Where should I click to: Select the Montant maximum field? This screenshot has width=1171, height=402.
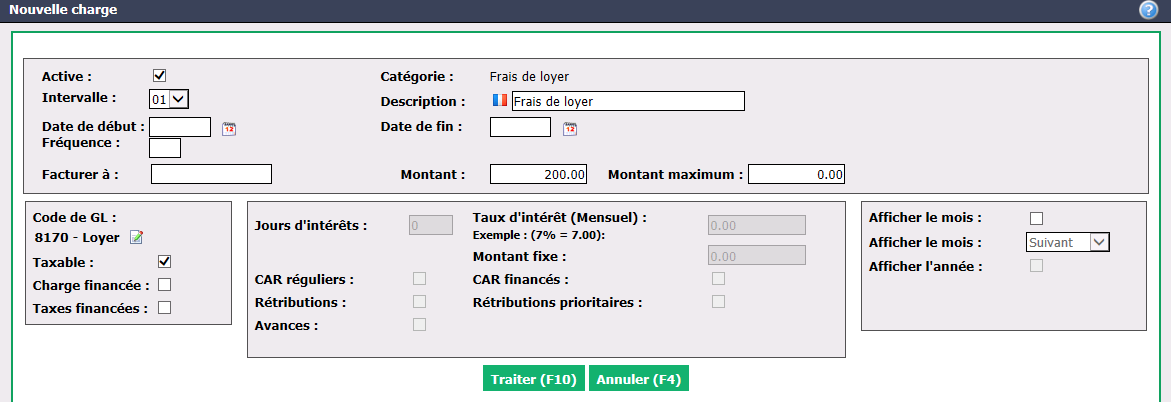pyautogui.click(x=797, y=174)
